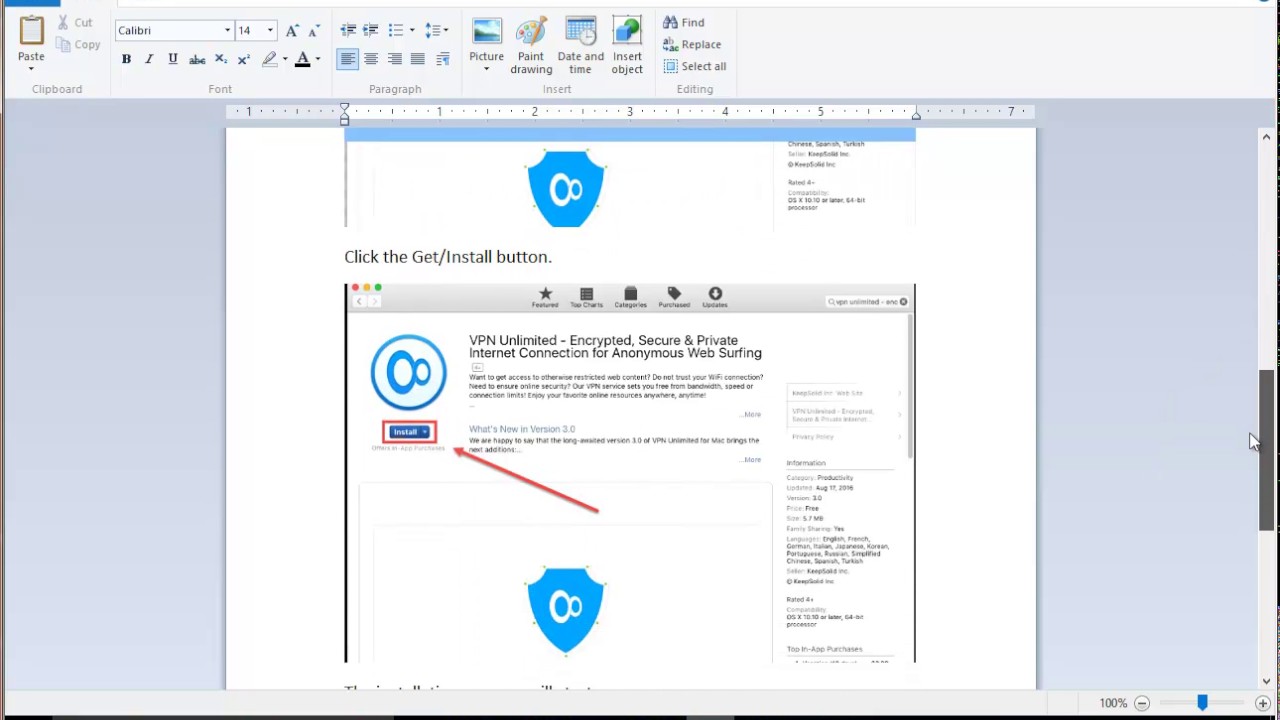The width and height of the screenshot is (1280, 720).
Task: Open Find with the binoculars icon
Action: [x=671, y=22]
